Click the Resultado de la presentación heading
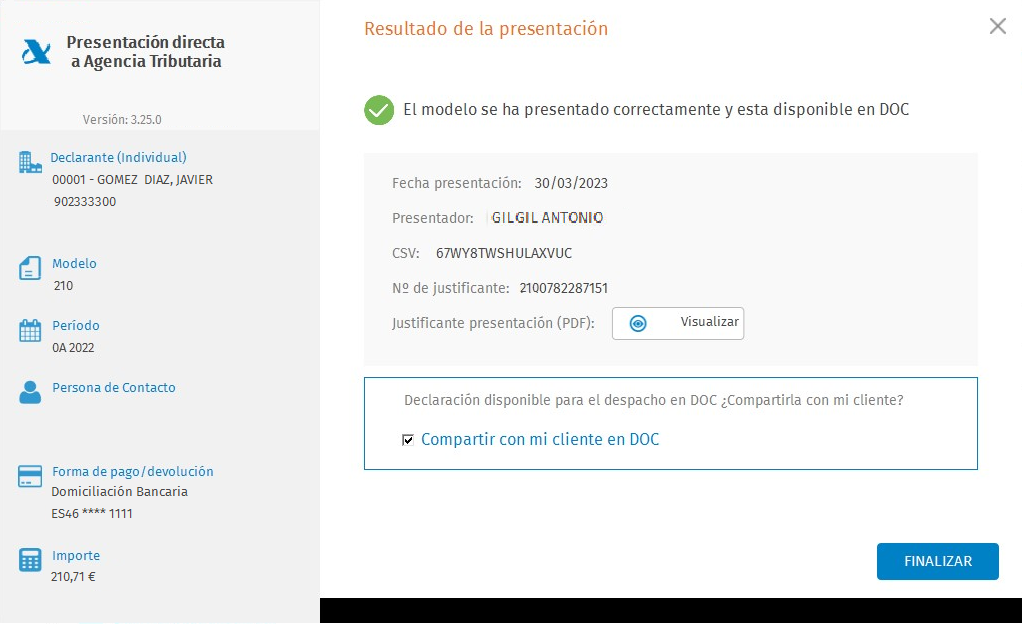The image size is (1022, 624). pyautogui.click(x=486, y=29)
